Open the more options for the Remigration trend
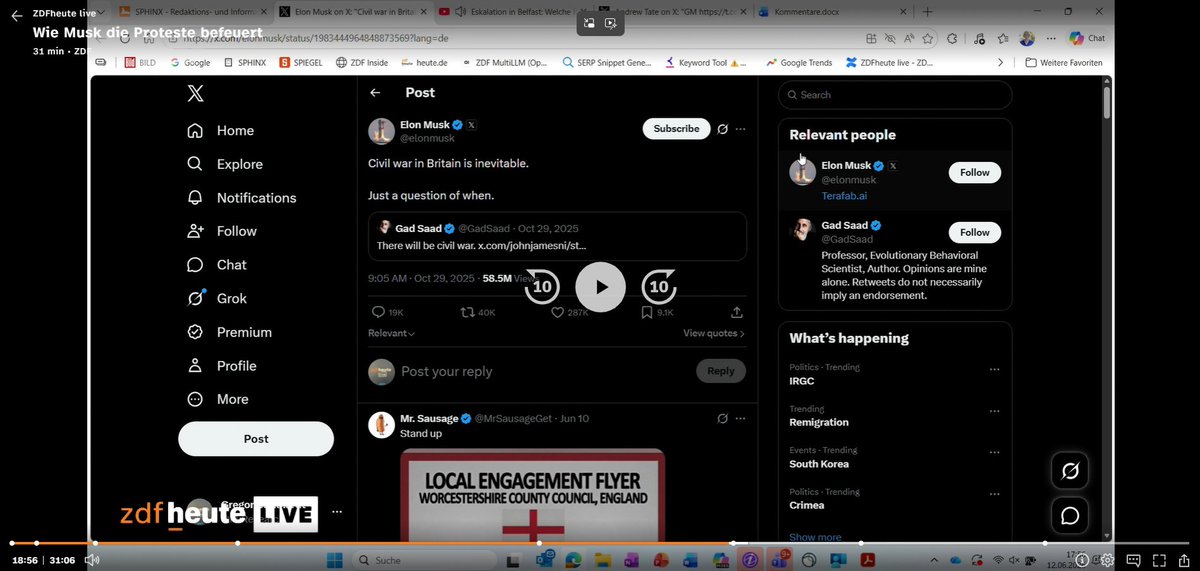This screenshot has width=1200, height=571. tap(994, 410)
